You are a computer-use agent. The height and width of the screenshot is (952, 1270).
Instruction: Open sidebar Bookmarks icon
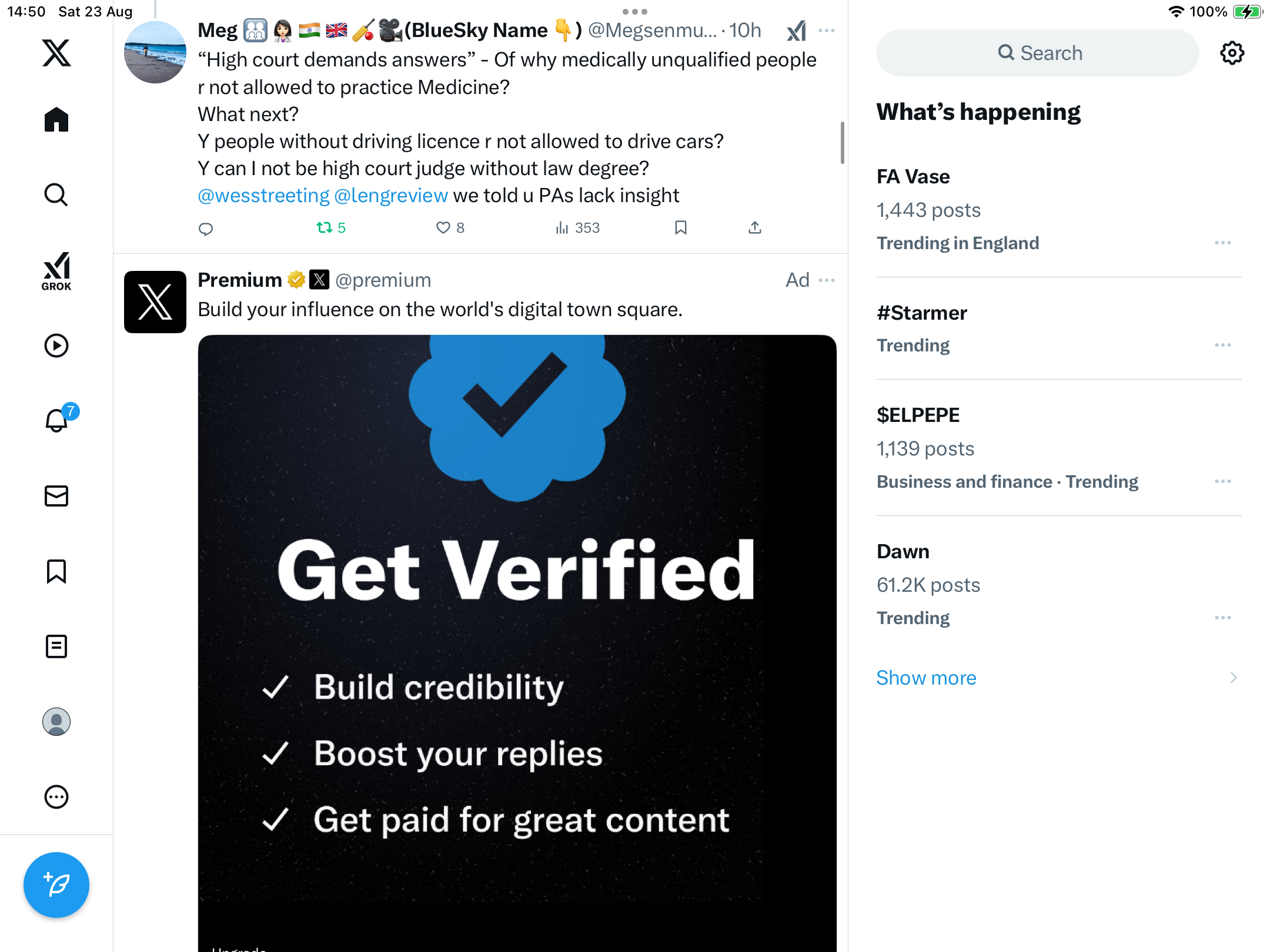[x=56, y=571]
